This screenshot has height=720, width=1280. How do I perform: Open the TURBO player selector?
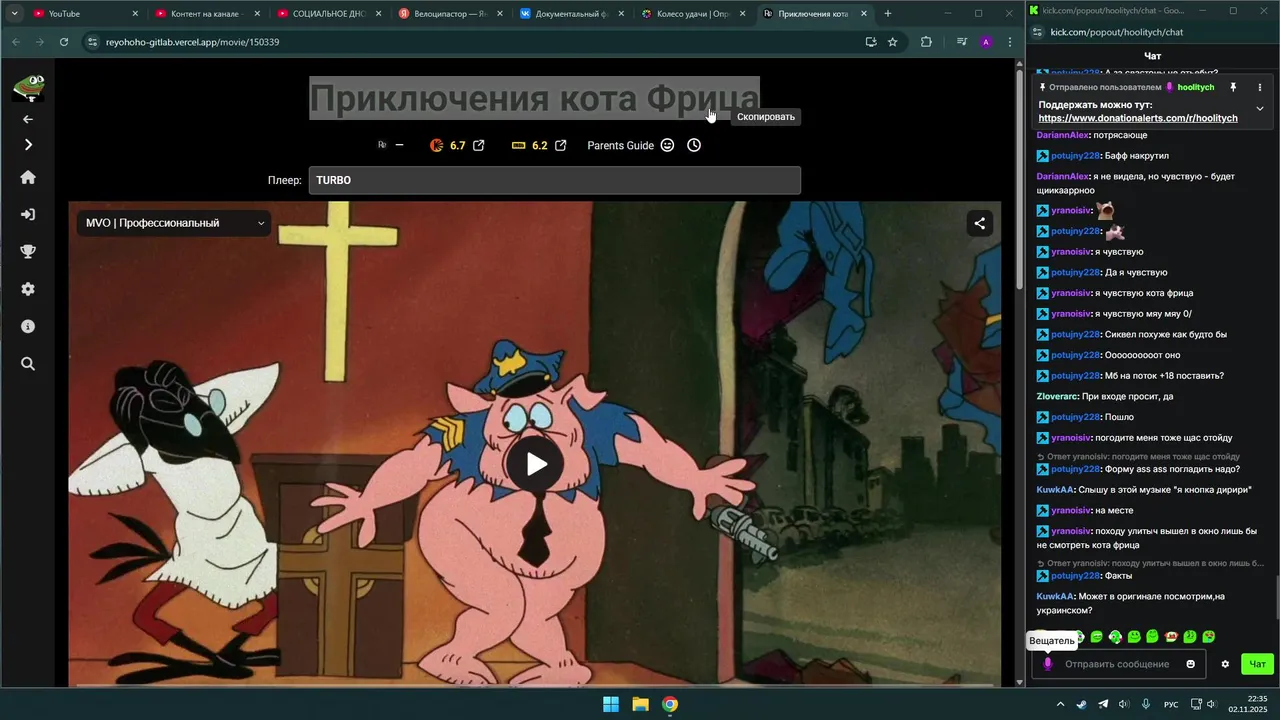[554, 180]
